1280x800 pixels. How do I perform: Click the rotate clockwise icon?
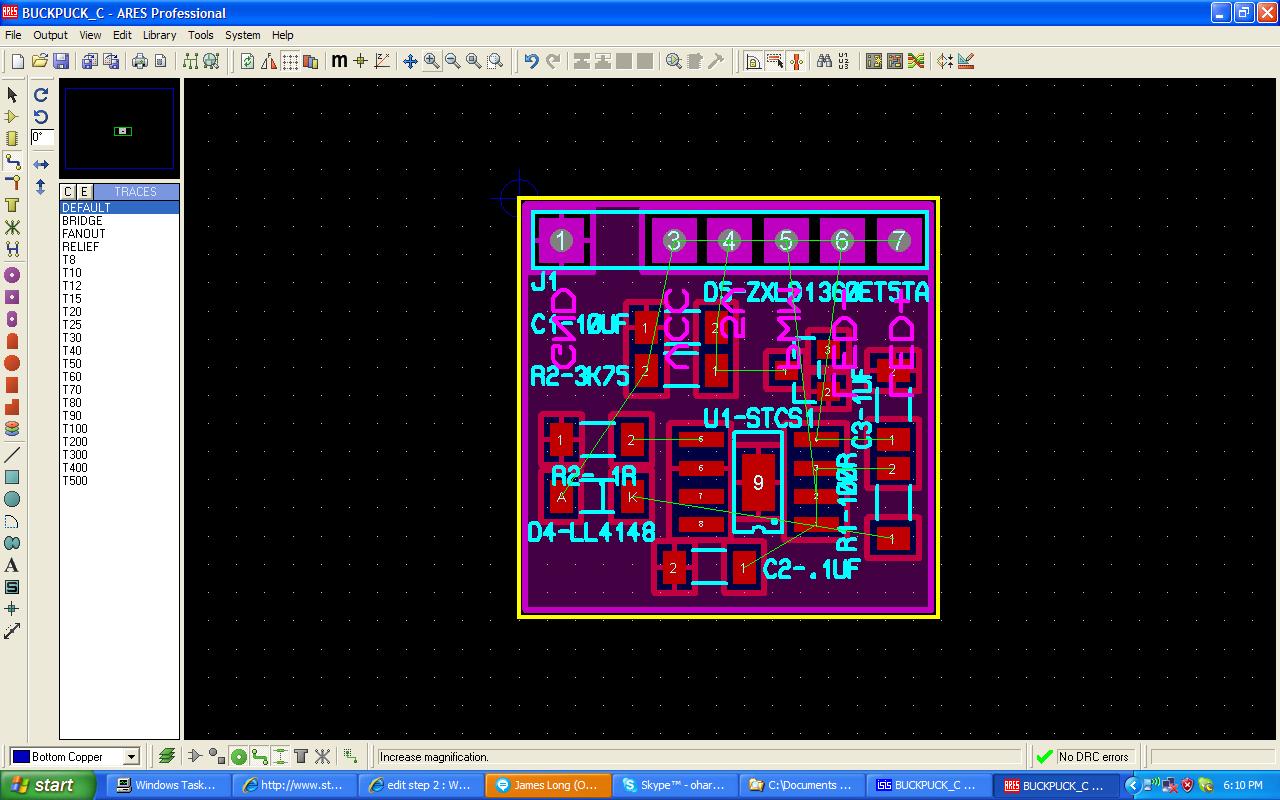point(41,95)
